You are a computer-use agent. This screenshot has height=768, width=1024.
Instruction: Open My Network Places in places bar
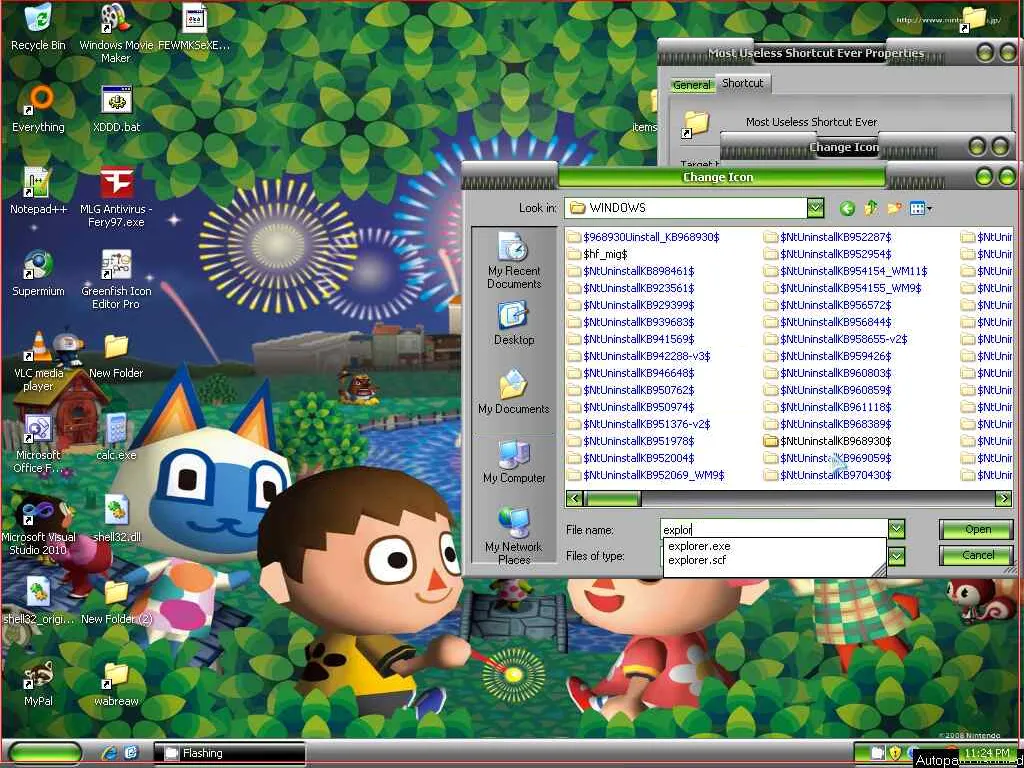(514, 536)
